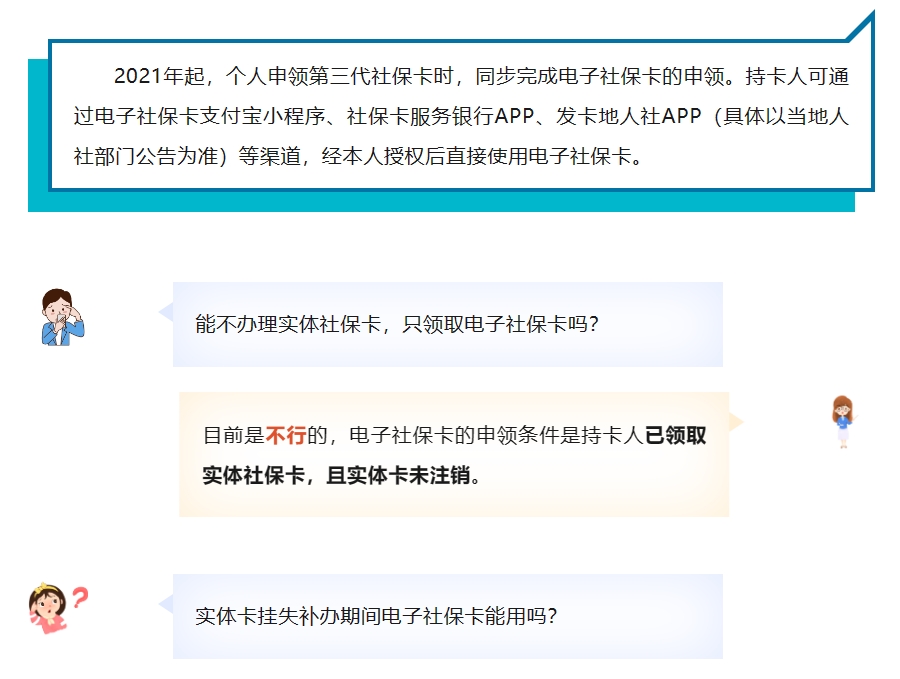This screenshot has width=900, height=679.
Task: Click the confused girl avatar with question mark
Action: click(58, 608)
